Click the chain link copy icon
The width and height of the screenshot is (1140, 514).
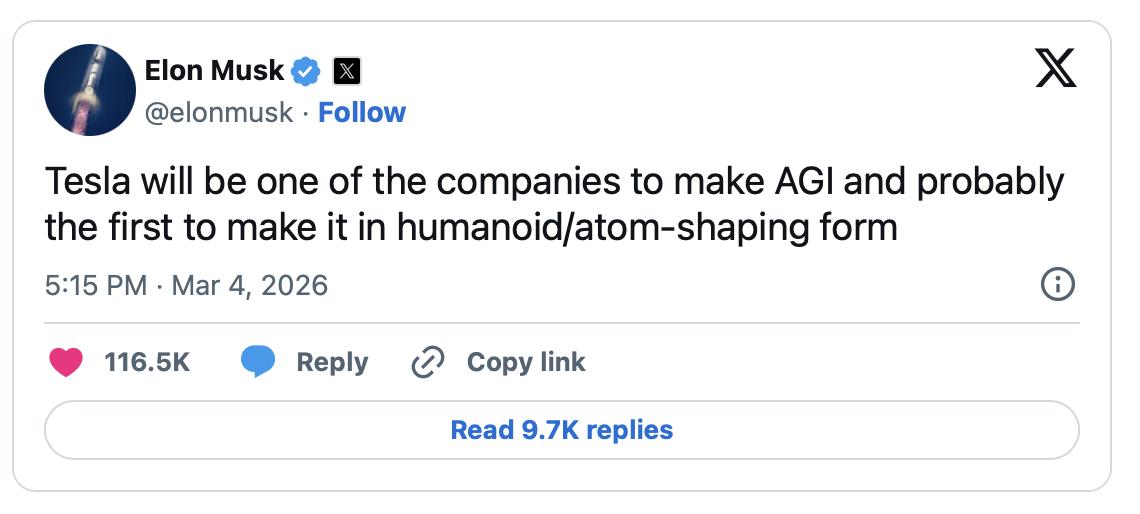click(427, 362)
